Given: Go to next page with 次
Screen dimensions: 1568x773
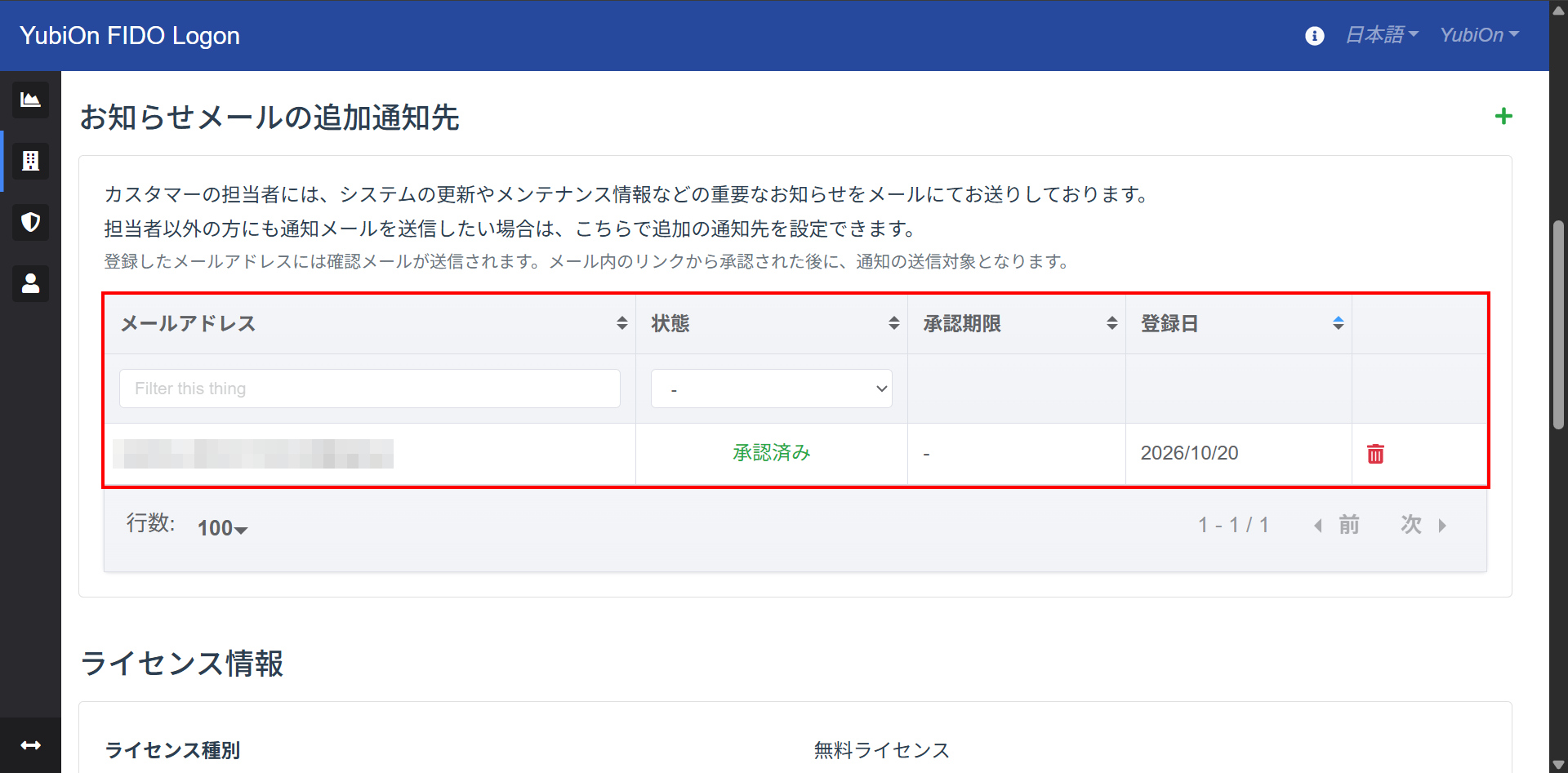Looking at the screenshot, I should point(1423,525).
